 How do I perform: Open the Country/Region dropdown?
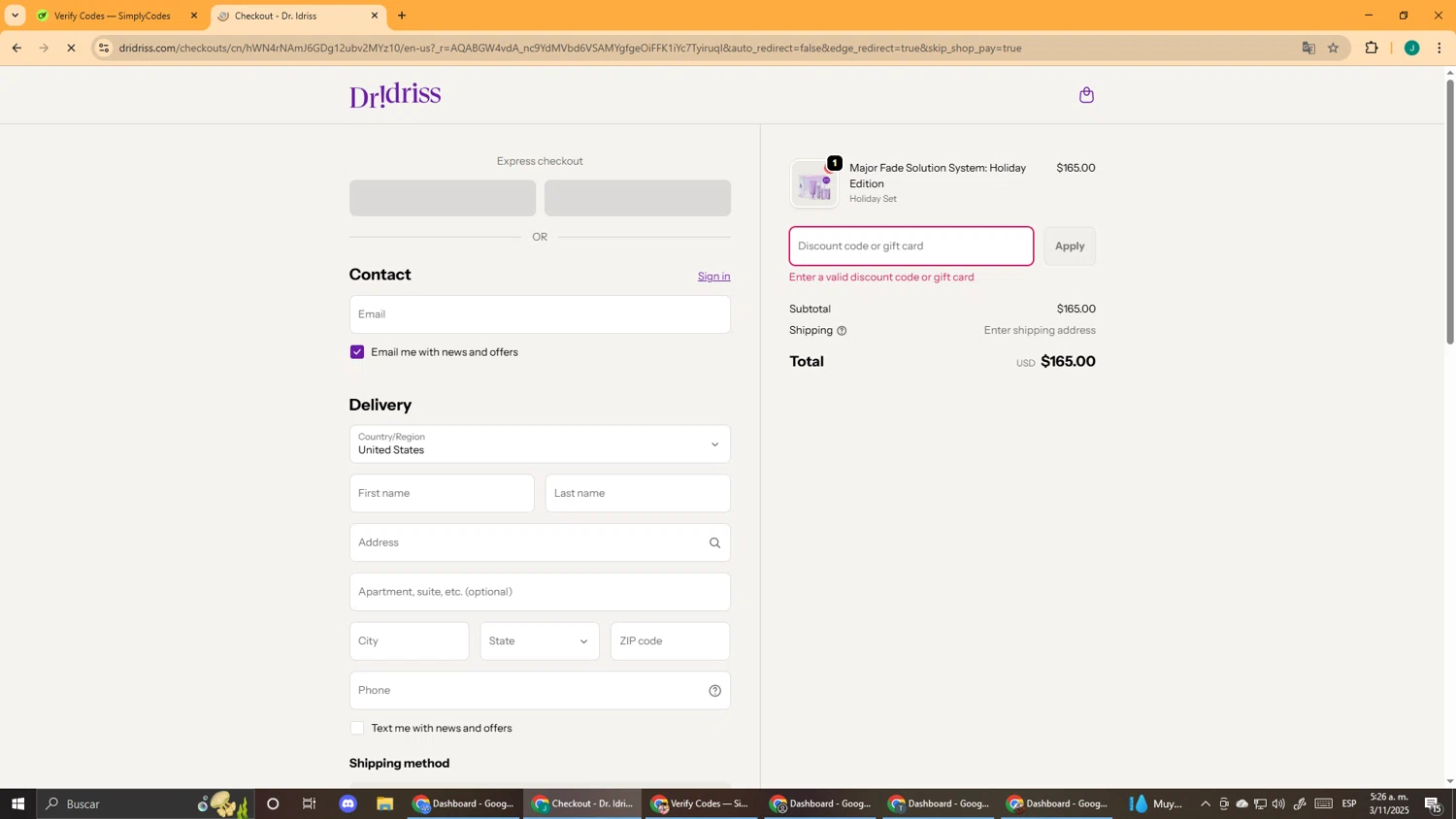pyautogui.click(x=540, y=444)
